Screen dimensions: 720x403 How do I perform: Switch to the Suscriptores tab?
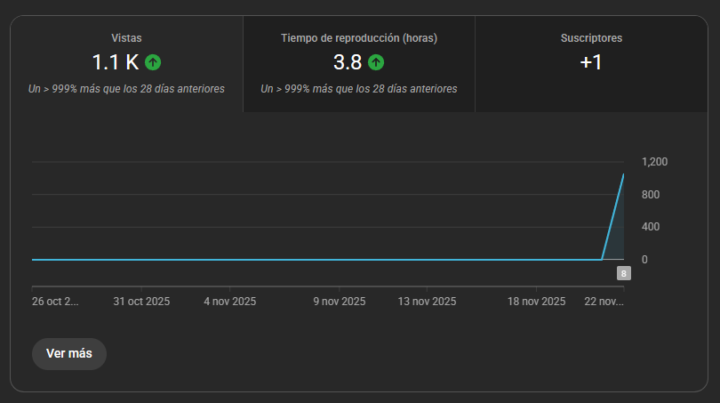coord(591,64)
